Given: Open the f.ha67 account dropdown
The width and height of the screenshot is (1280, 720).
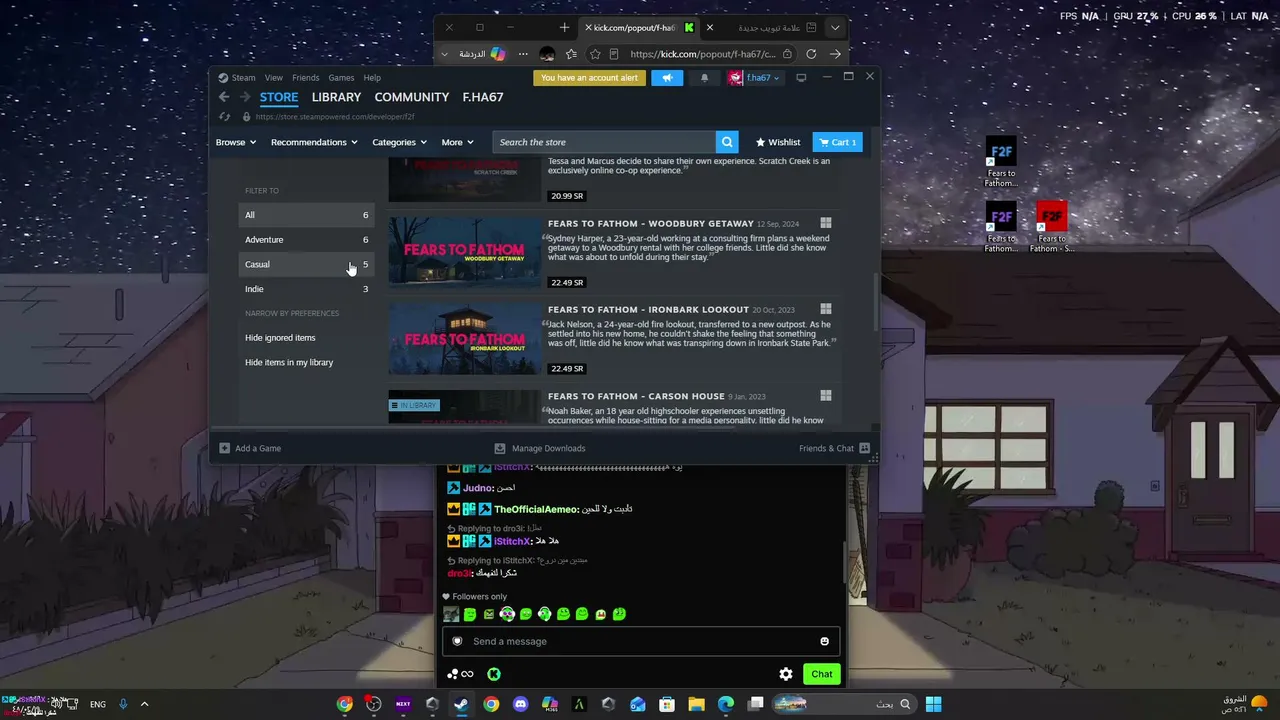Looking at the screenshot, I should point(754,78).
